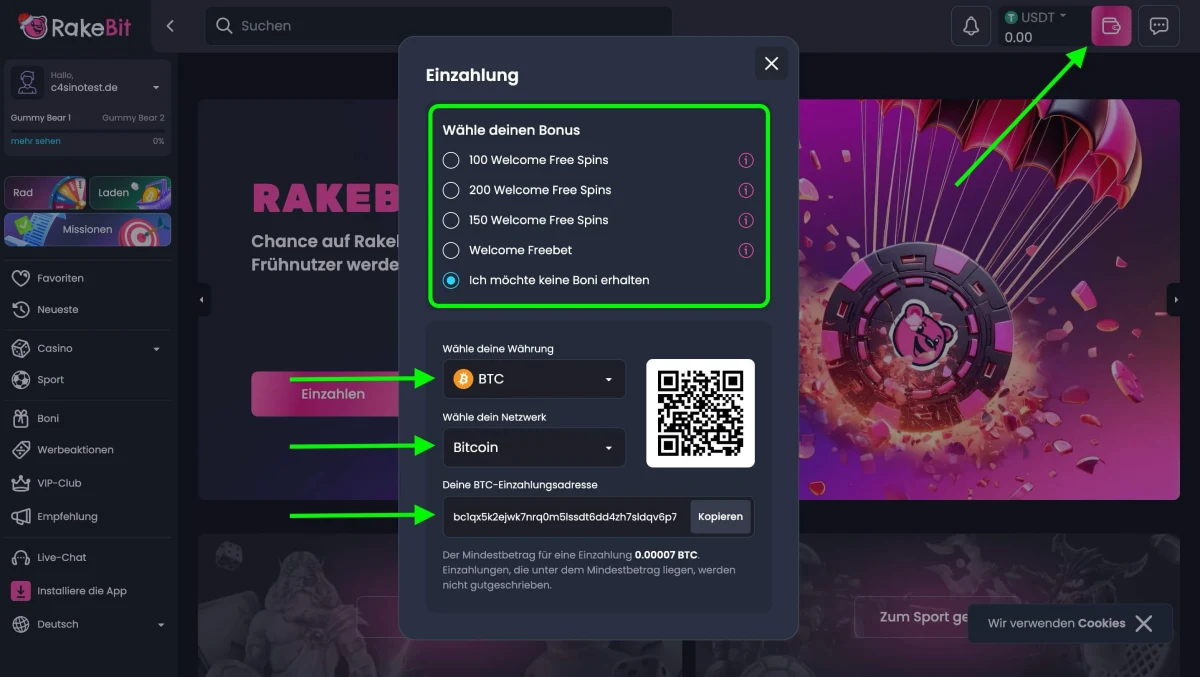Select 100 Welcome Free Spins radio option

click(x=451, y=160)
